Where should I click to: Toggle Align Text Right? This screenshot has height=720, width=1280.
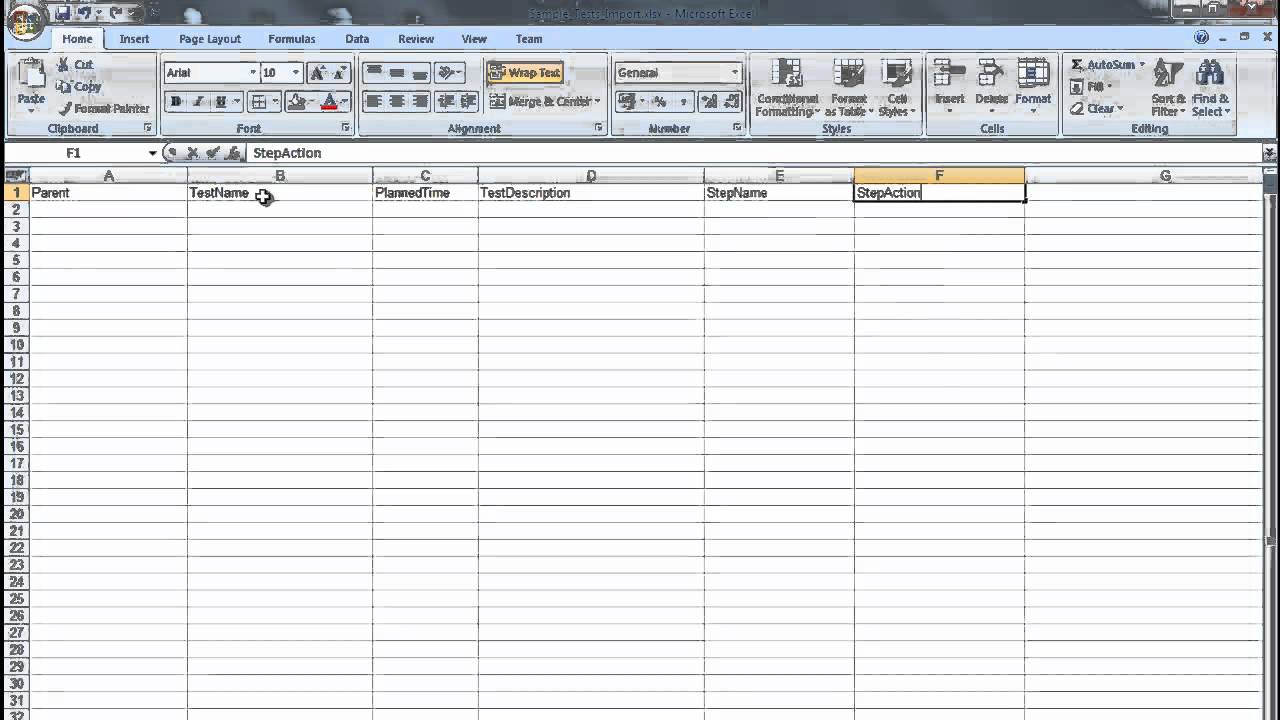420,101
